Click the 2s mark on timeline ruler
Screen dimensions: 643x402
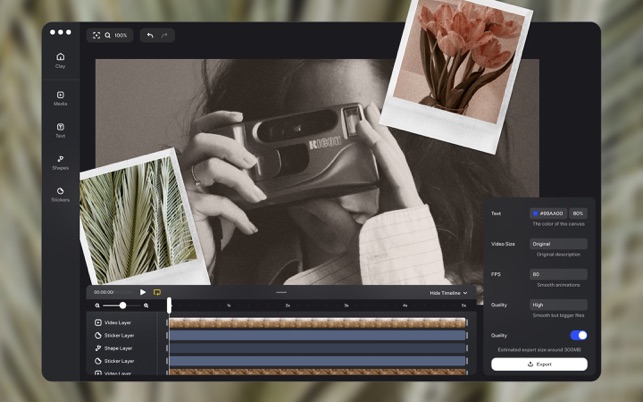[288, 306]
